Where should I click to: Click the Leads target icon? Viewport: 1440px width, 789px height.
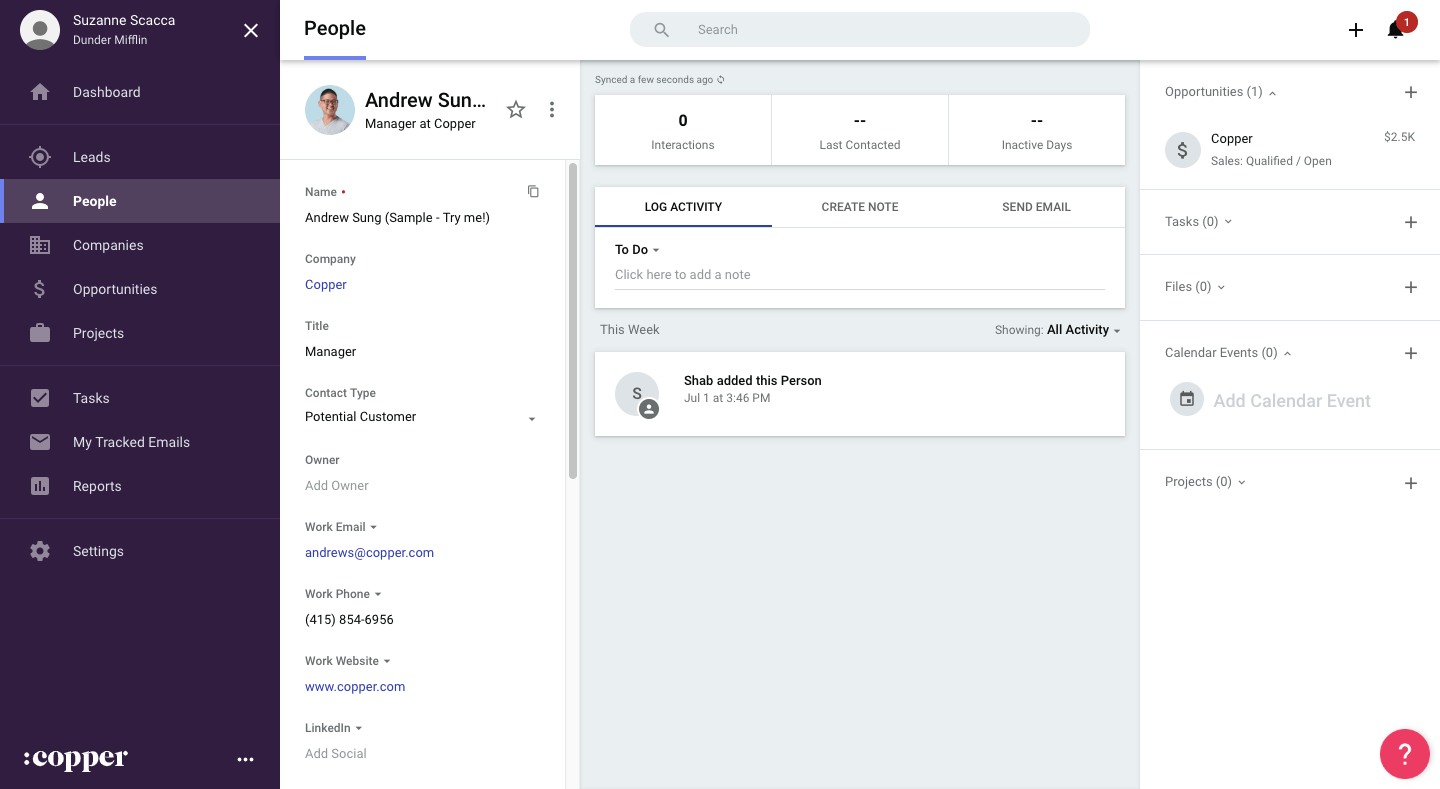pos(40,157)
